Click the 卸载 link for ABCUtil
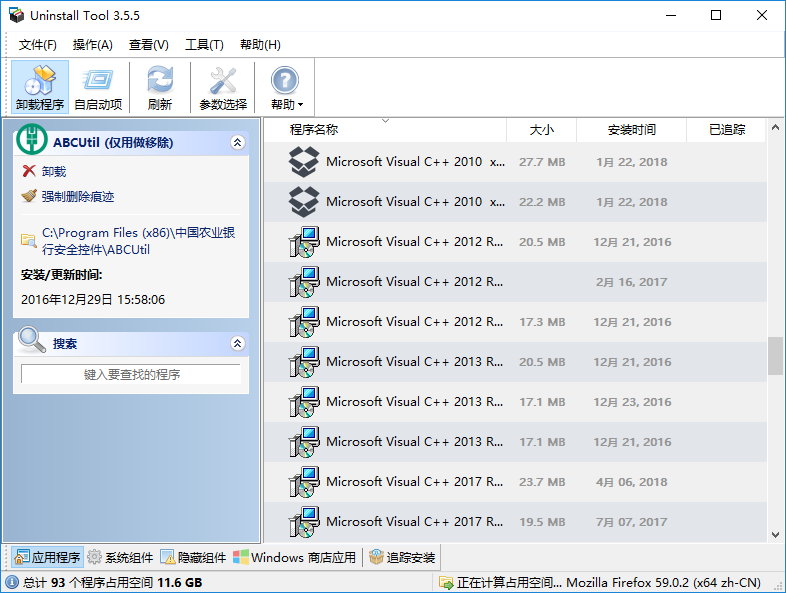Viewport: 786px width, 593px height. click(x=54, y=171)
